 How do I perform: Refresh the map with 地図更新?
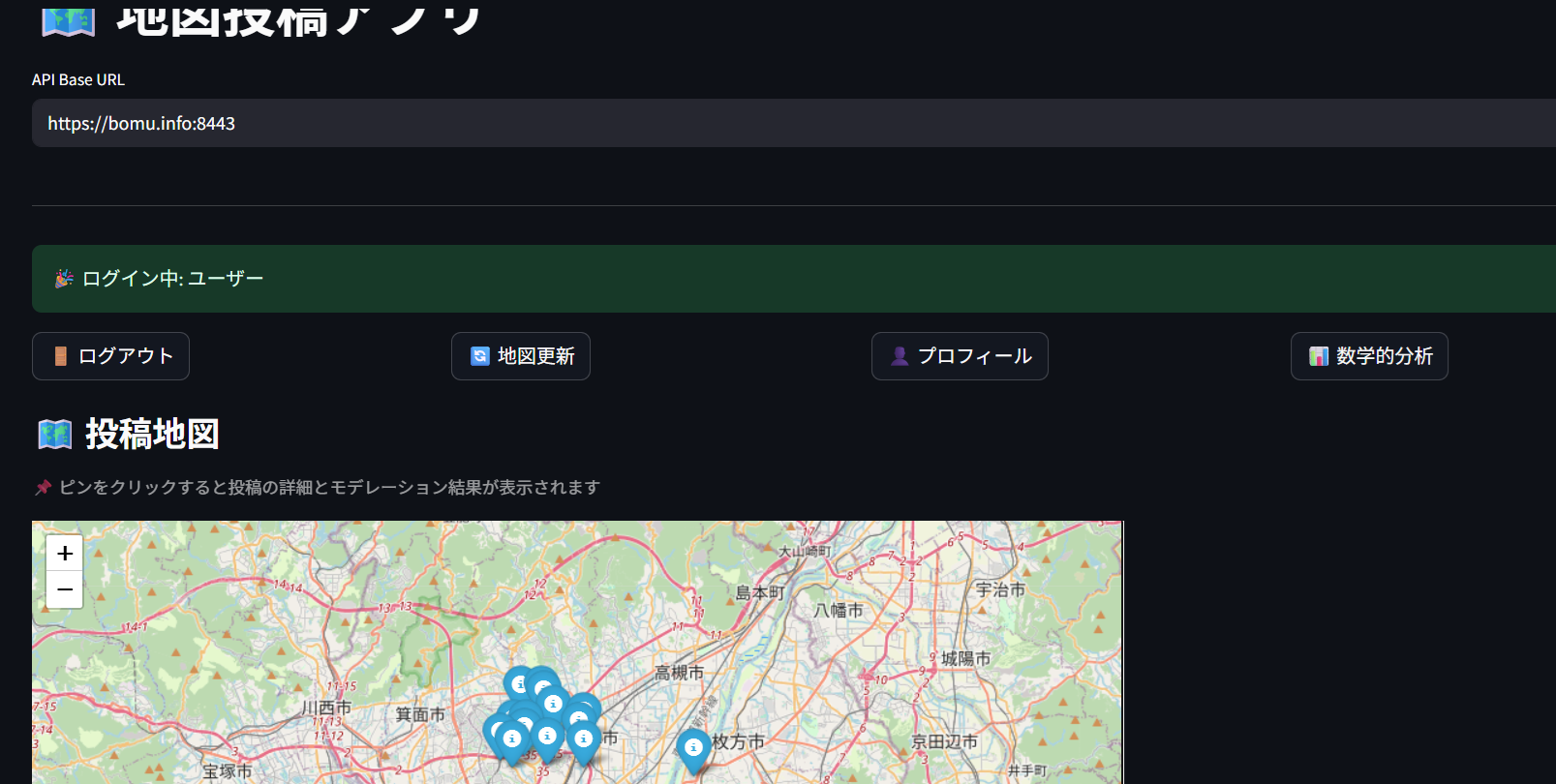point(521,356)
